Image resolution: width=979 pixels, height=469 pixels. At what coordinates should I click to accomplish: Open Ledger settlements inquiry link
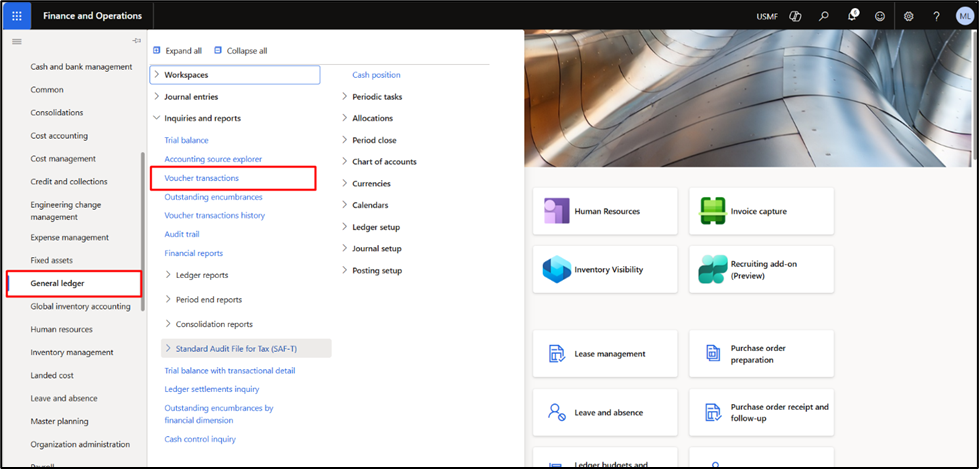212,389
